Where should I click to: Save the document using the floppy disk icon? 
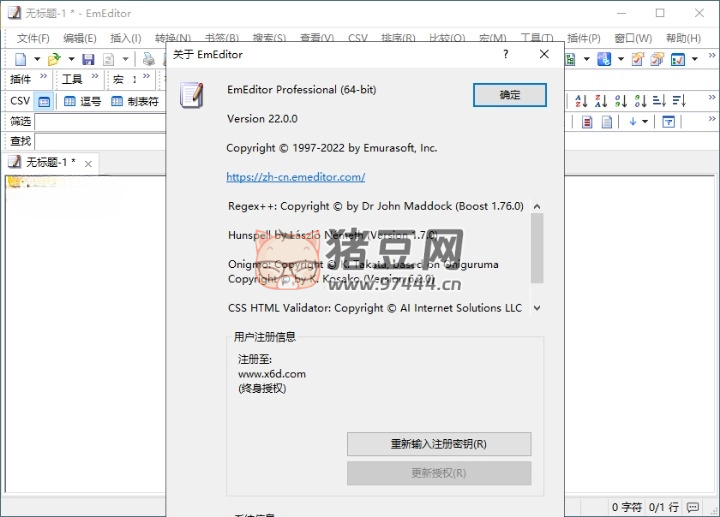point(88,60)
